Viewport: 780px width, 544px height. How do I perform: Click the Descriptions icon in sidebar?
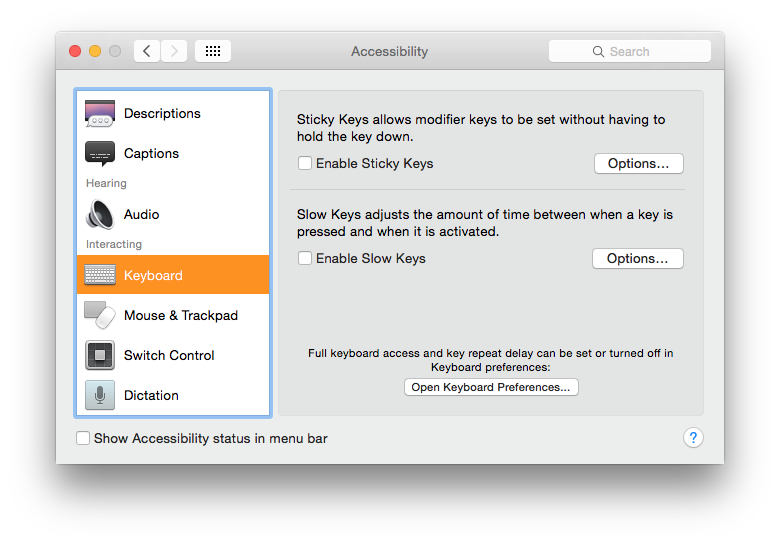pos(100,113)
